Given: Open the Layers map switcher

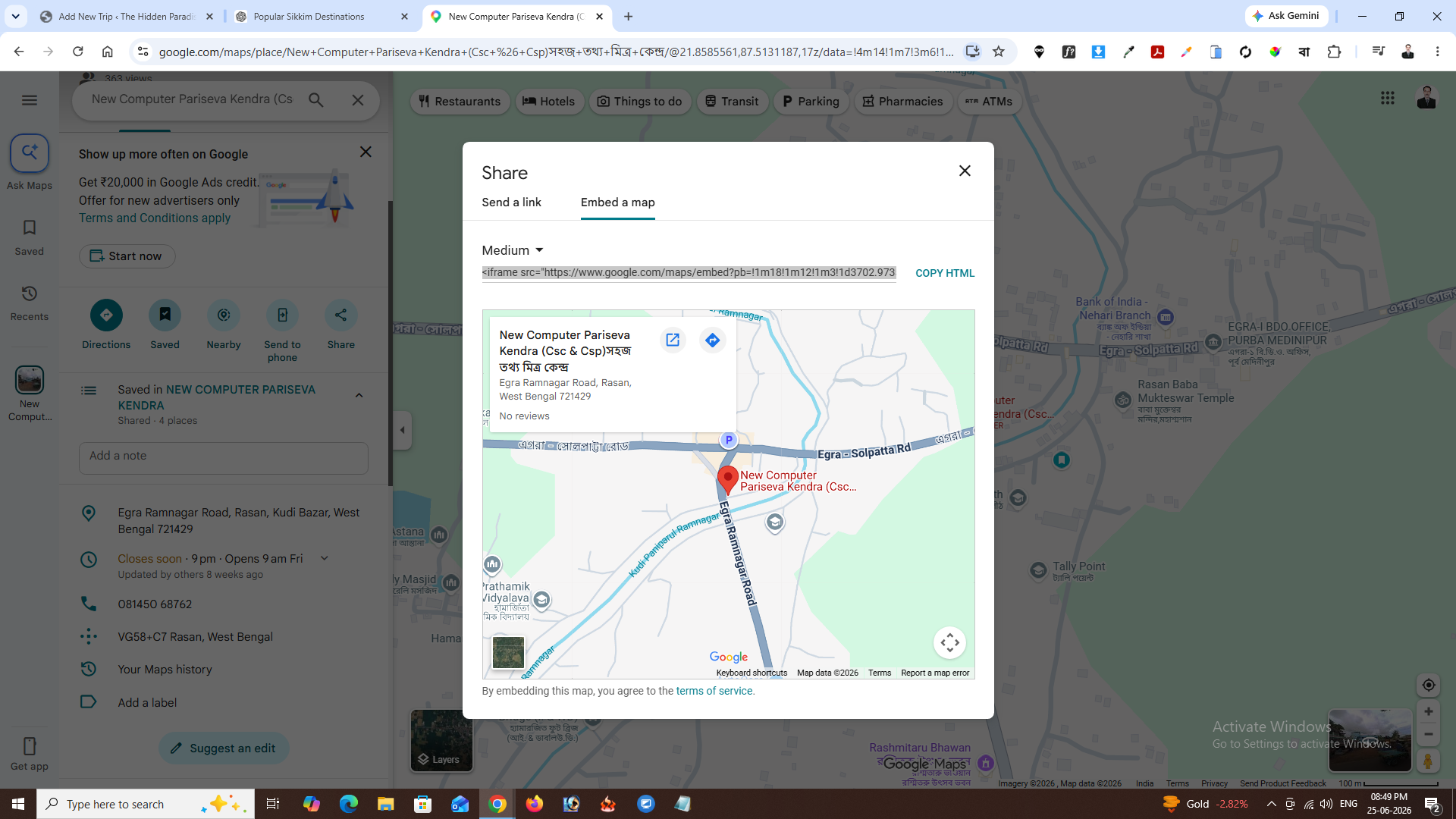Looking at the screenshot, I should pyautogui.click(x=441, y=740).
